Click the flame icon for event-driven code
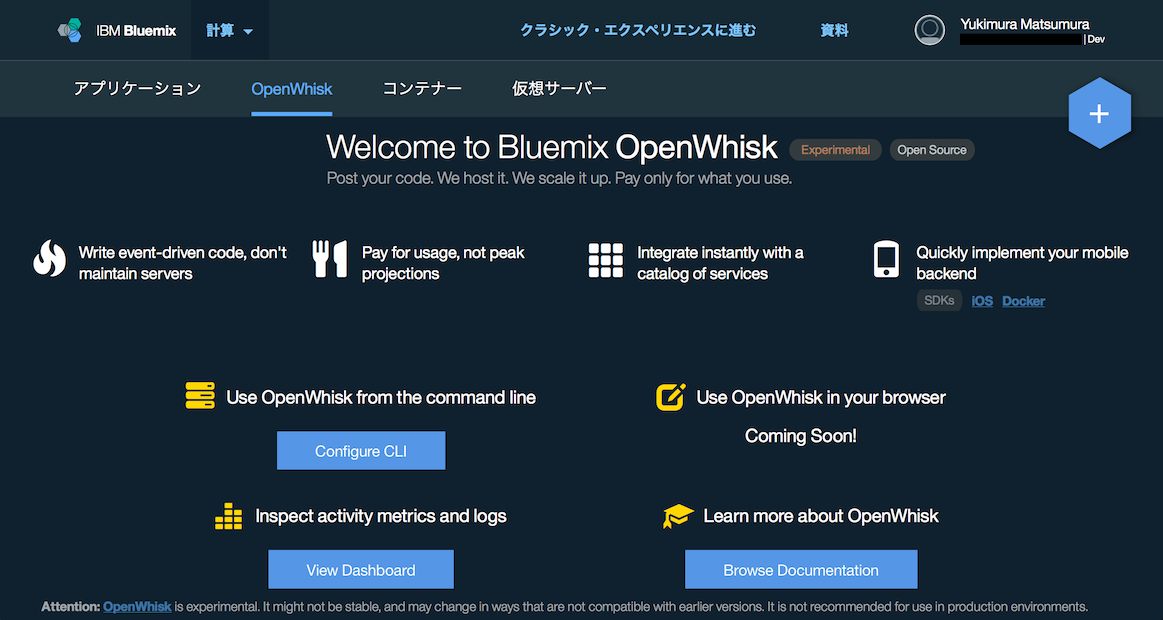The height and width of the screenshot is (620, 1163). 50,258
